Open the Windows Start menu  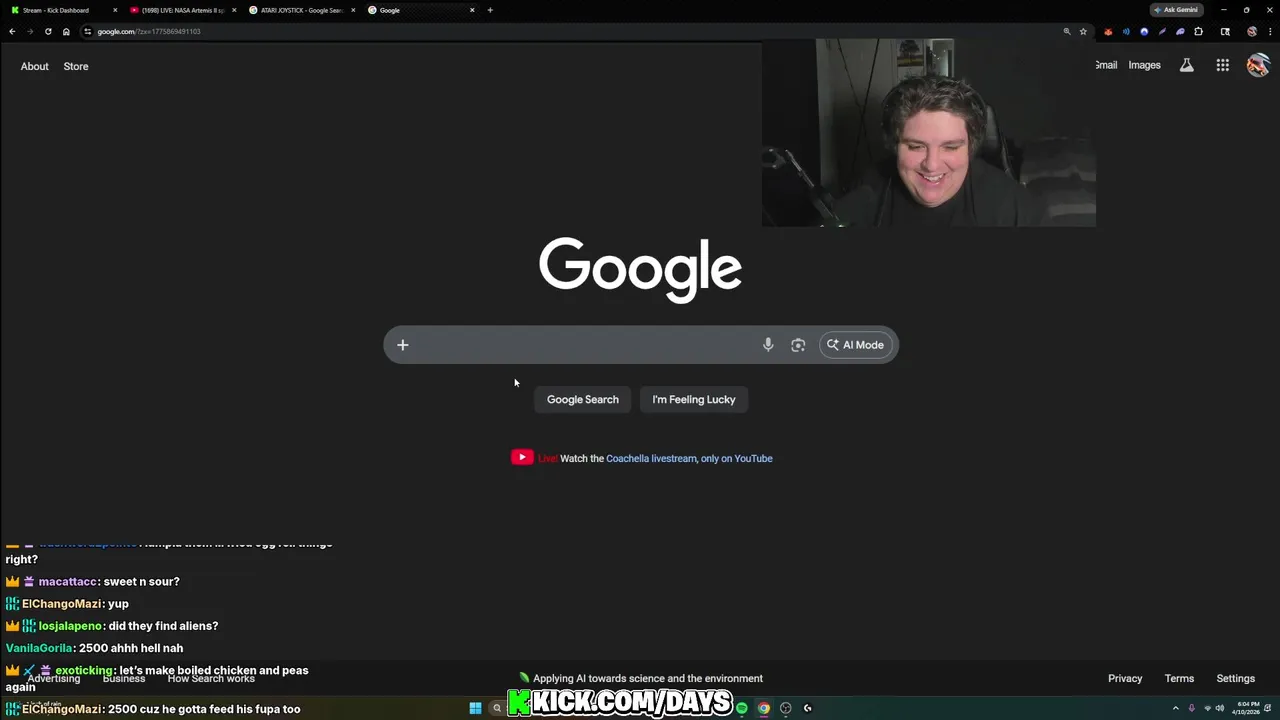[475, 708]
